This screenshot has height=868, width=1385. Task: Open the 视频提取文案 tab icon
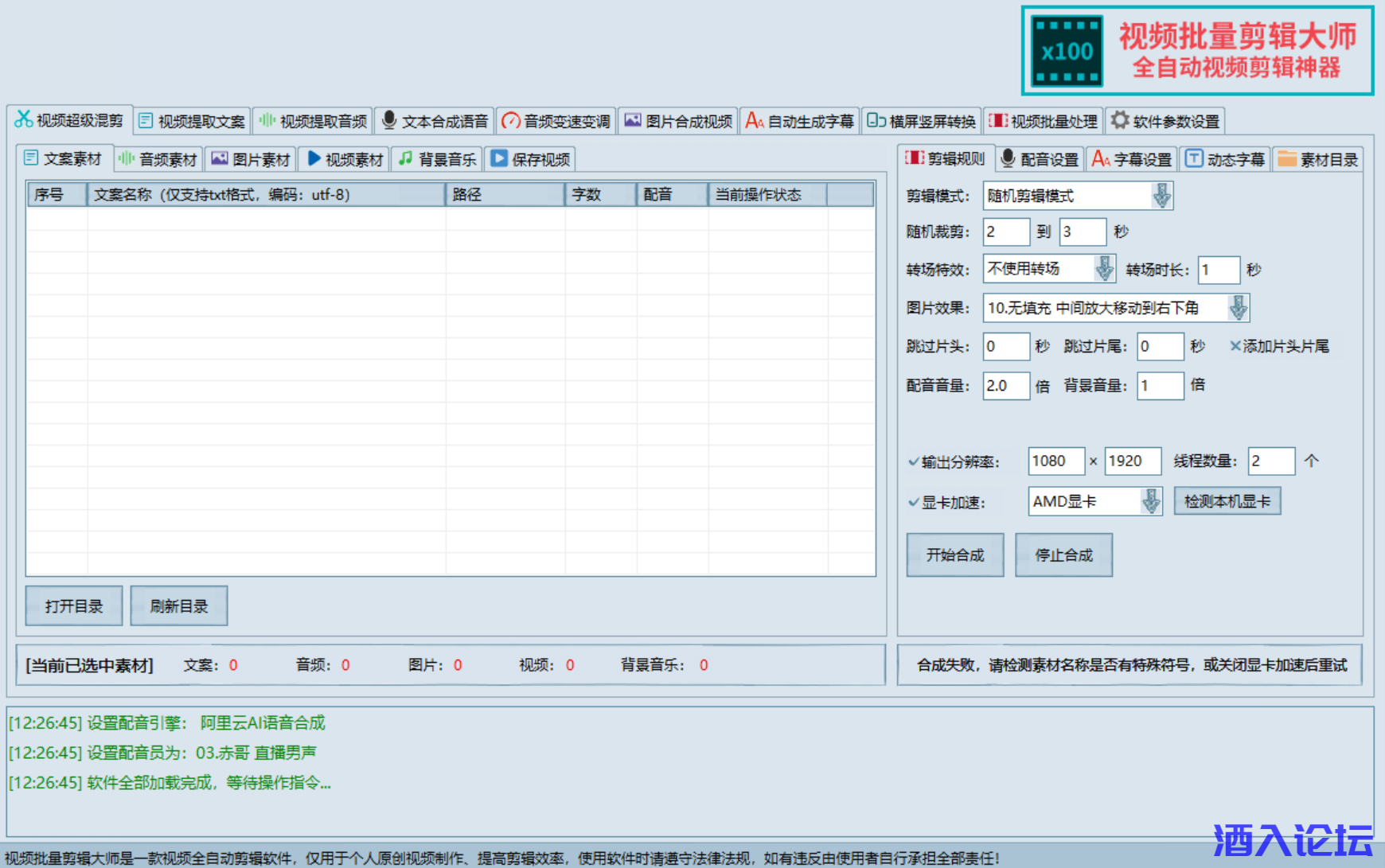click(x=146, y=121)
